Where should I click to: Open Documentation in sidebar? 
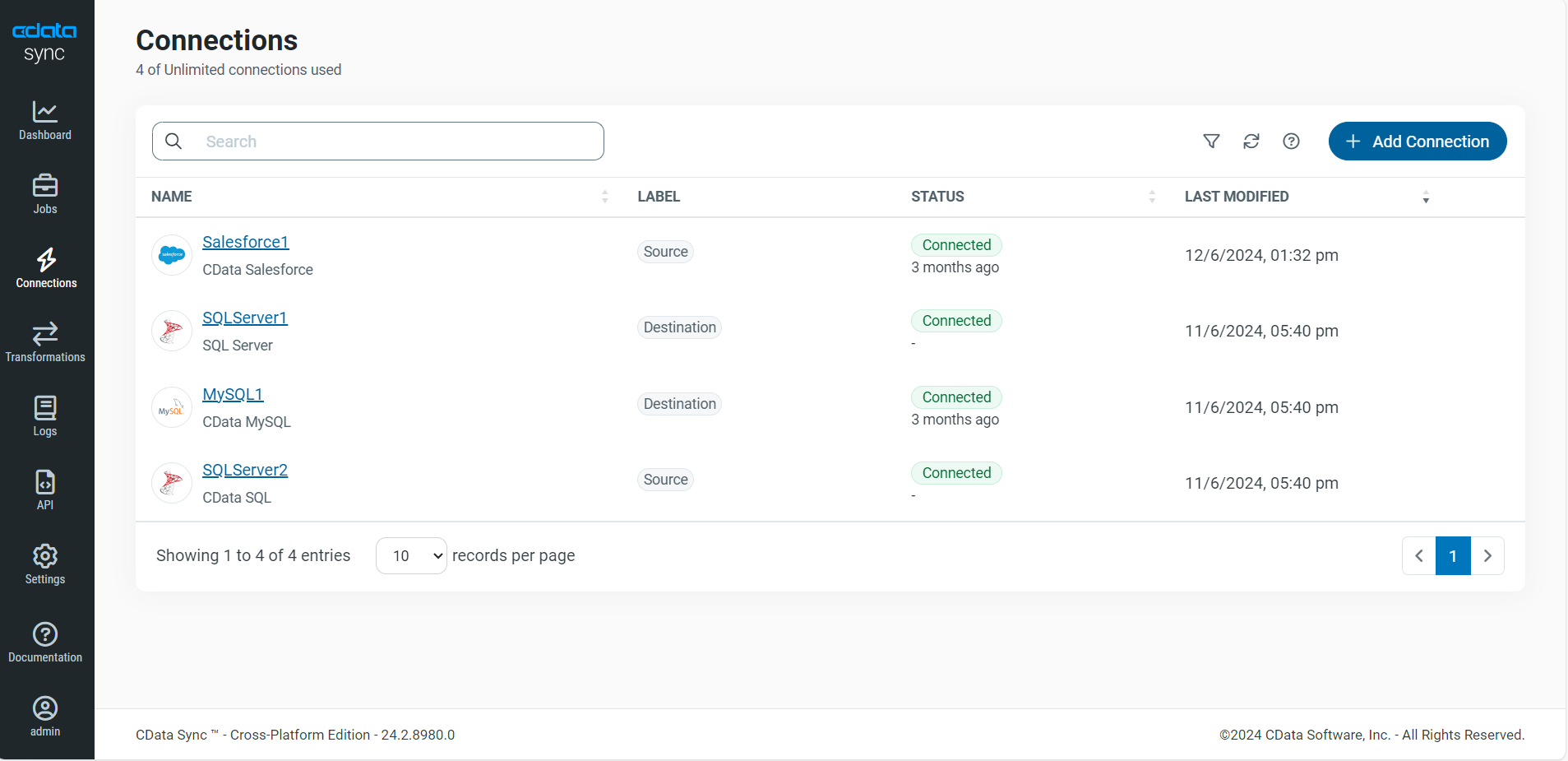[45, 643]
